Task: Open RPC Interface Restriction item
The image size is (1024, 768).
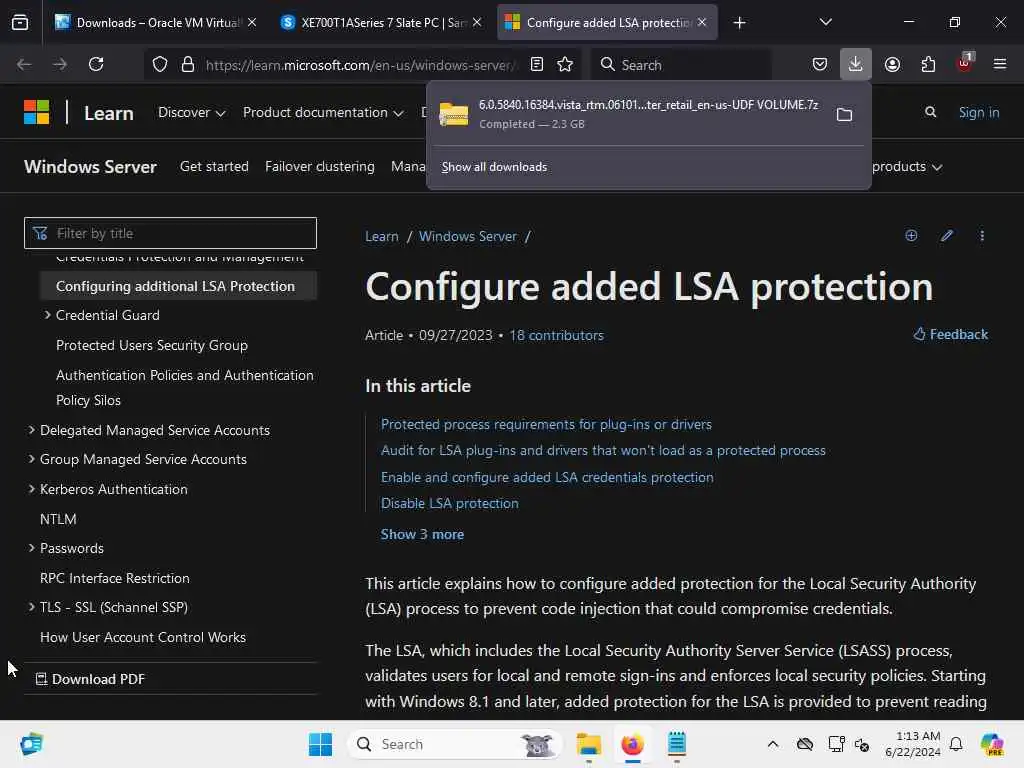Action: coord(114,578)
